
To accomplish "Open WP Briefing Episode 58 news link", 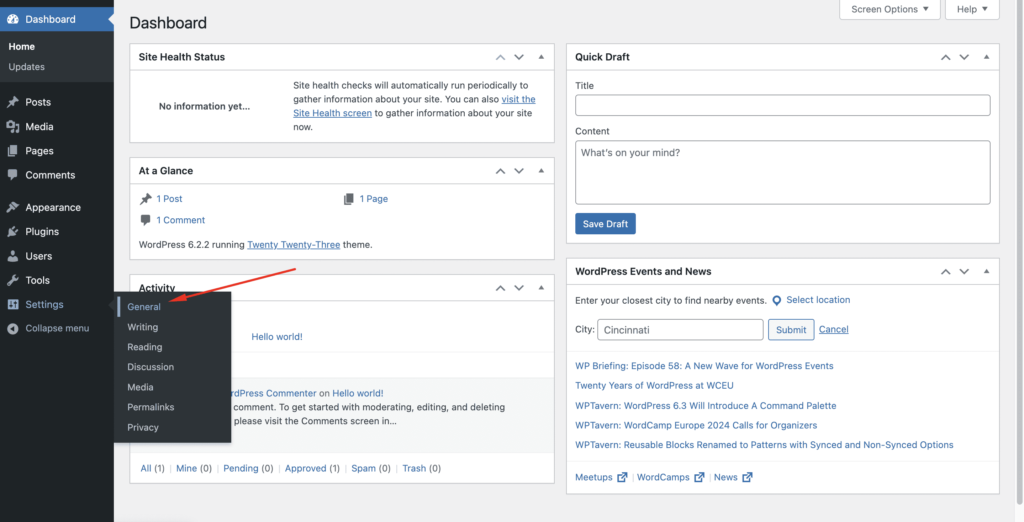I will pos(704,366).
